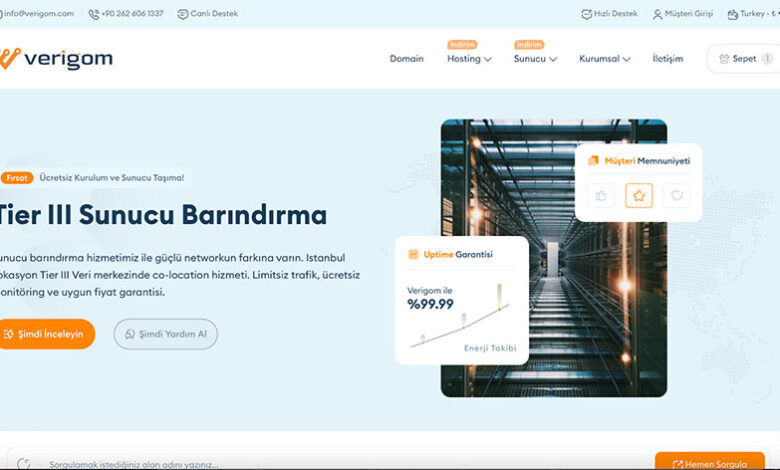Click the info@verigom.com email link
Screen dimensions: 780x470
tap(38, 14)
